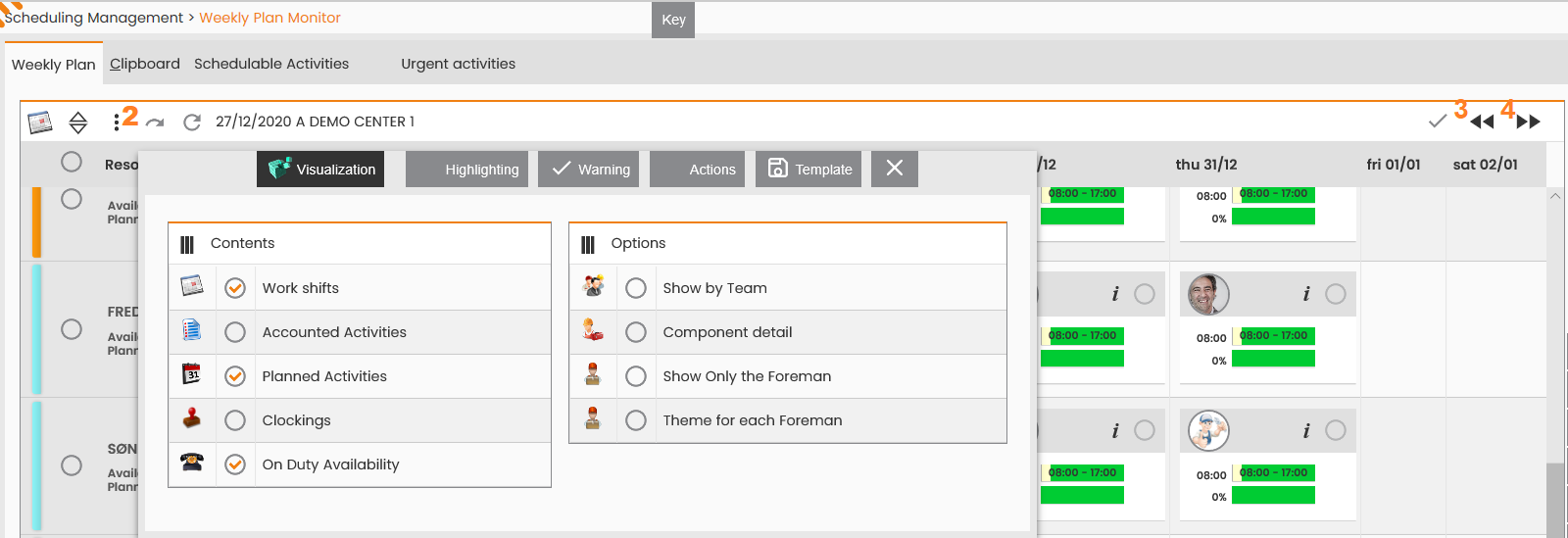1568x538 pixels.
Task: Uncheck the Work shifts content option
Action: pyautogui.click(x=235, y=288)
